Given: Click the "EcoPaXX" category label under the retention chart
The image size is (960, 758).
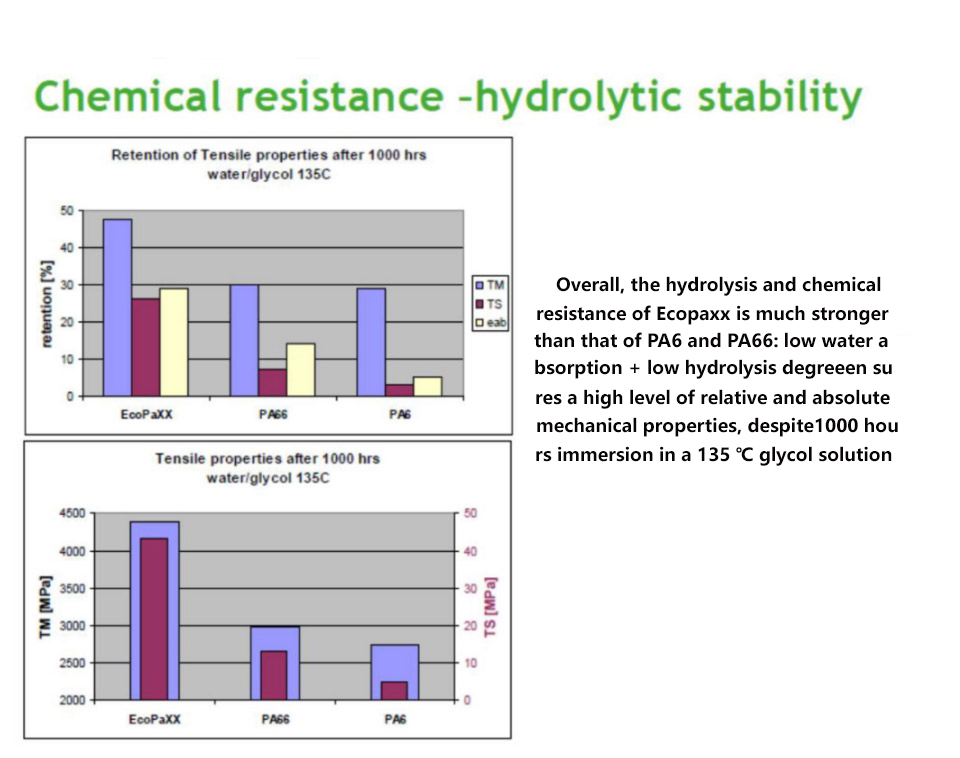Looking at the screenshot, I should click(x=146, y=415).
